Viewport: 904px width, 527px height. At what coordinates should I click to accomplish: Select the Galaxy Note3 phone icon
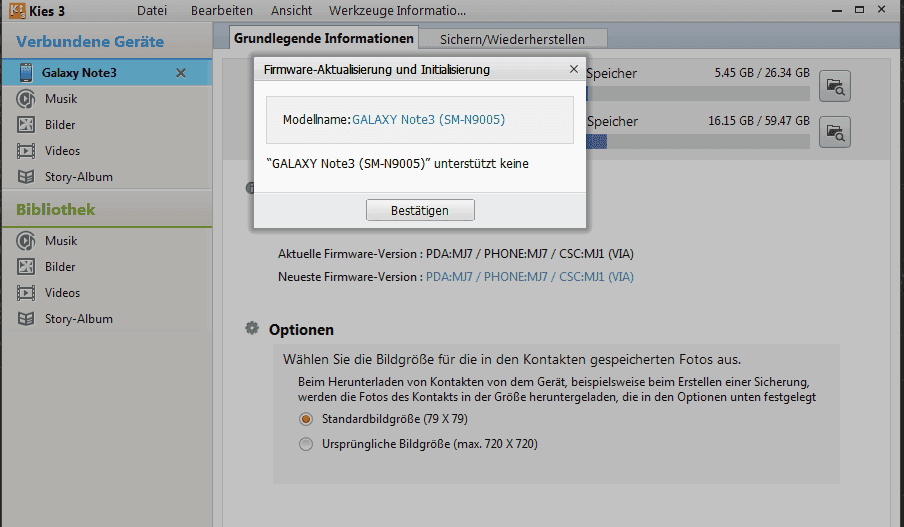pyautogui.click(x=25, y=73)
